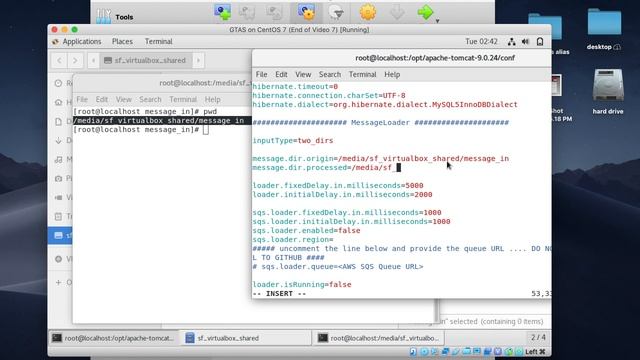640x360 pixels.
Task: Click the message.dir.processed line in vim
Action: tap(327, 167)
